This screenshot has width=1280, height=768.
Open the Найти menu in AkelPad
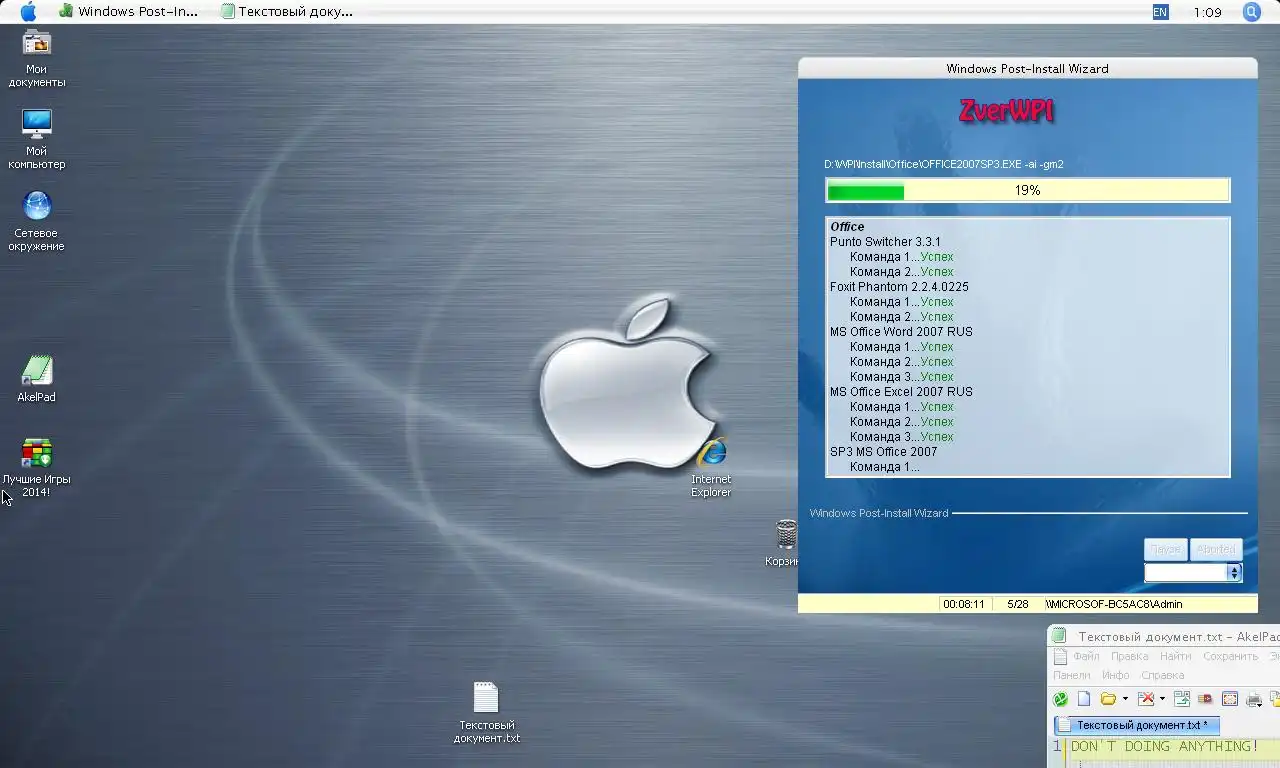1176,656
